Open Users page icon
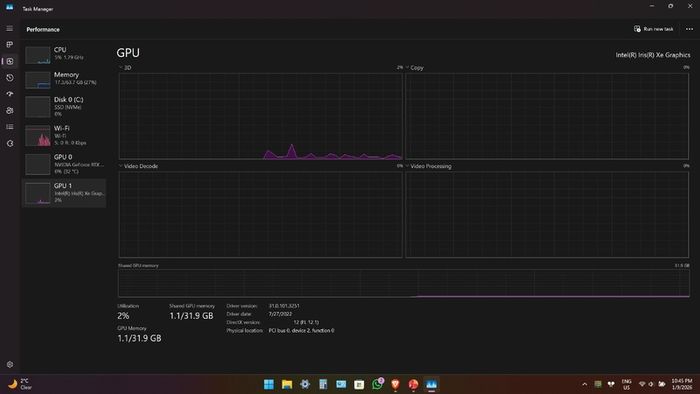Screen dimensions: 700x394 click(9, 111)
